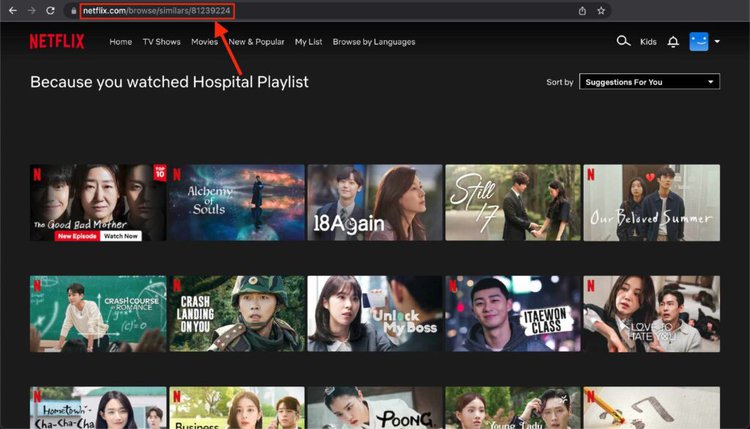Open the Crash Course in Romance thumbnail
This screenshot has height=429, width=750.
(x=98, y=314)
